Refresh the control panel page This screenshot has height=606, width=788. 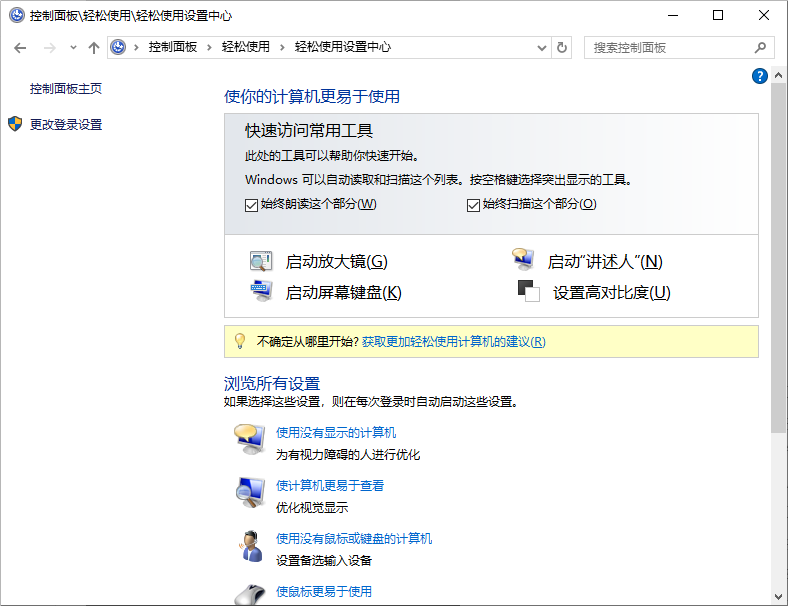(562, 48)
